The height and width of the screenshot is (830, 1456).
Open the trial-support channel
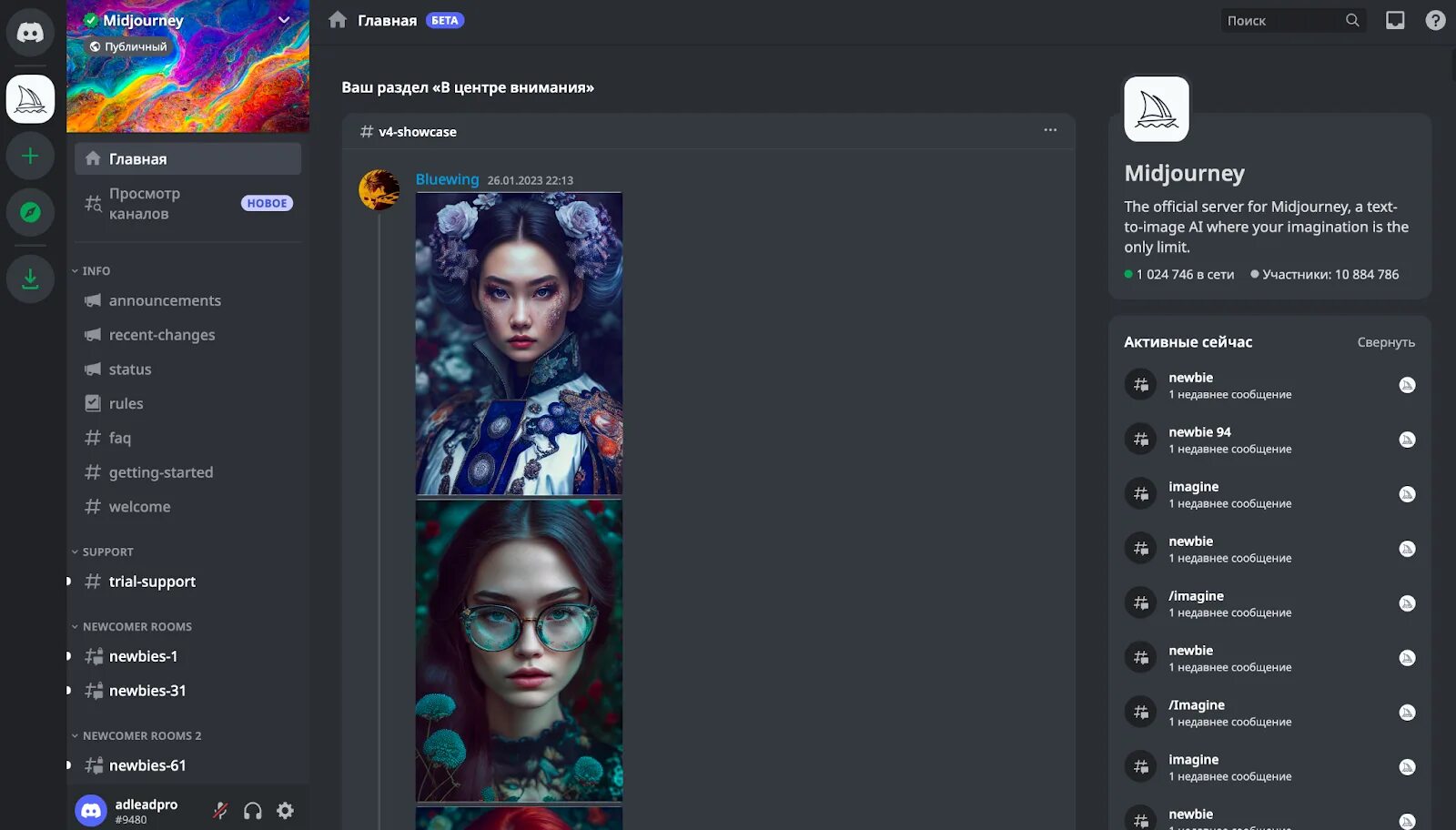pyautogui.click(x=187, y=582)
